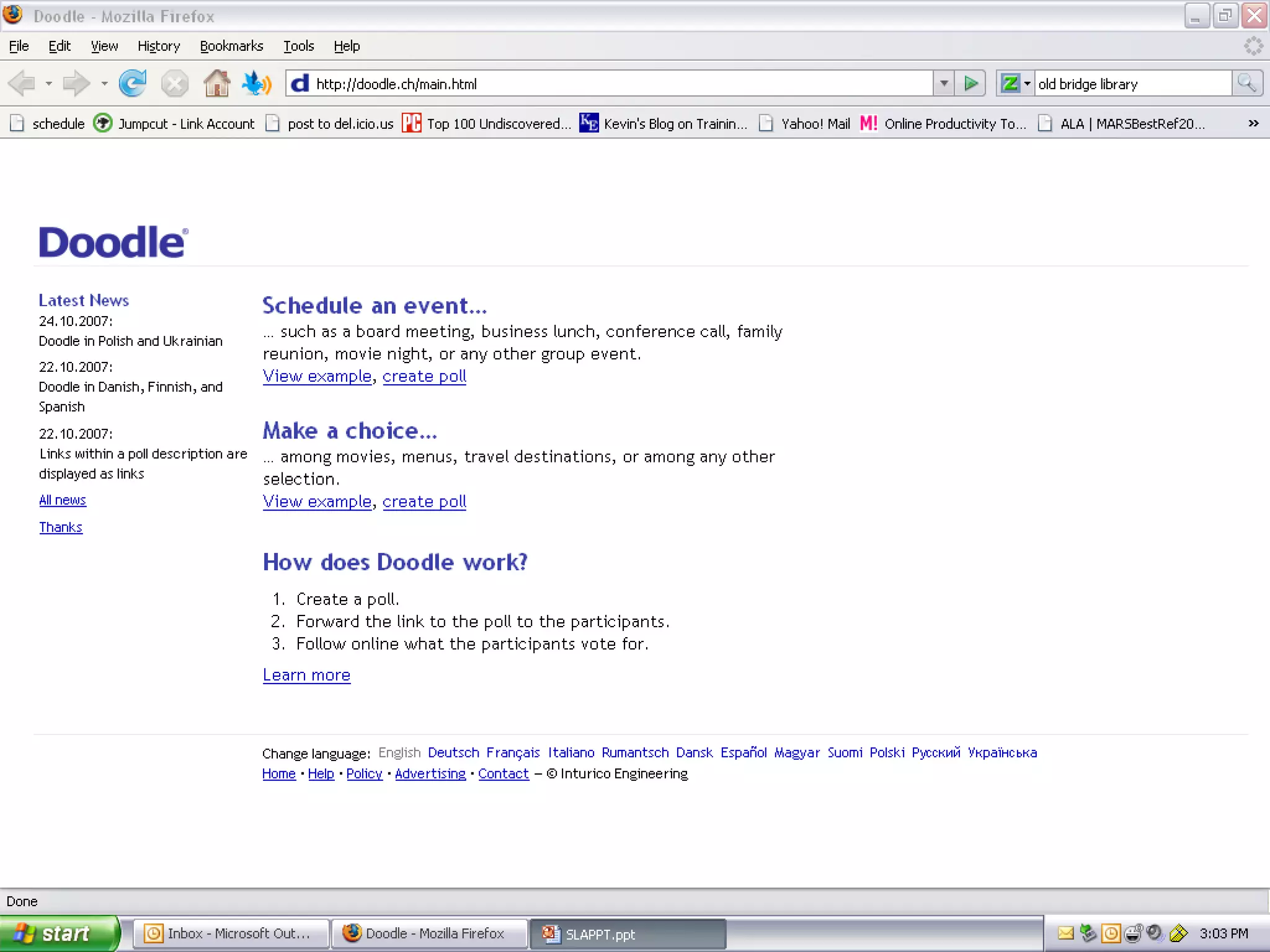Screen dimensions: 1270x952
Task: Expand the bookmarks toolbar overflow chevron
Action: tap(1253, 123)
